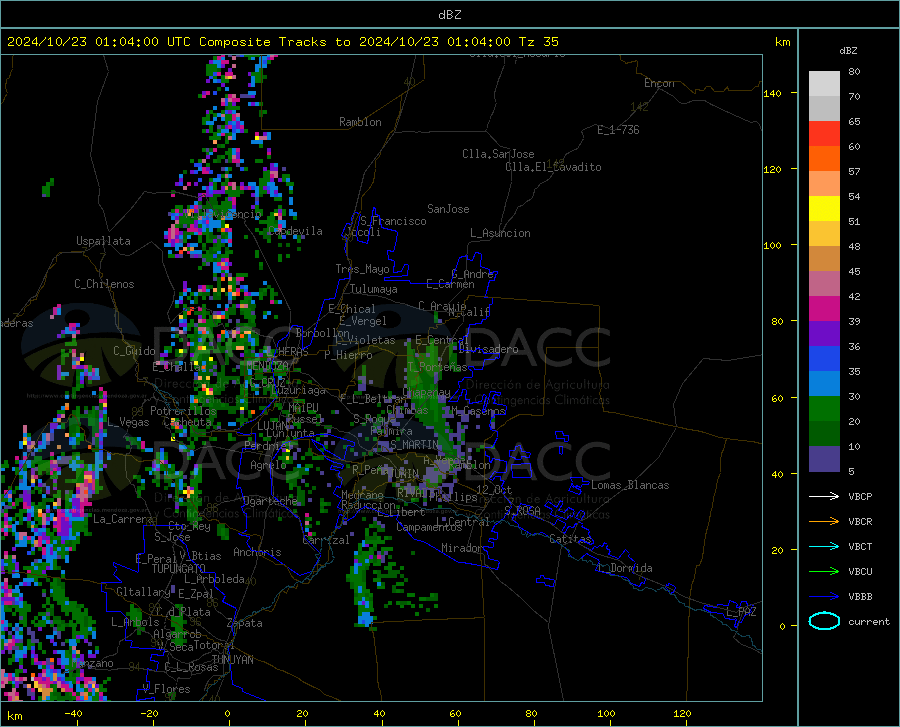Click the 'E_1-736' map label

(618, 130)
